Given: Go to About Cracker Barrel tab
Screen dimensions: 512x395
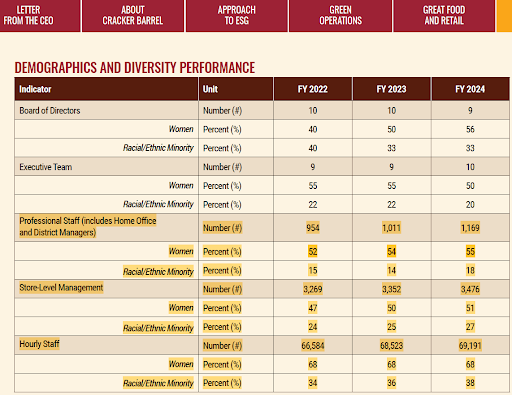Looking at the screenshot, I should point(133,16).
